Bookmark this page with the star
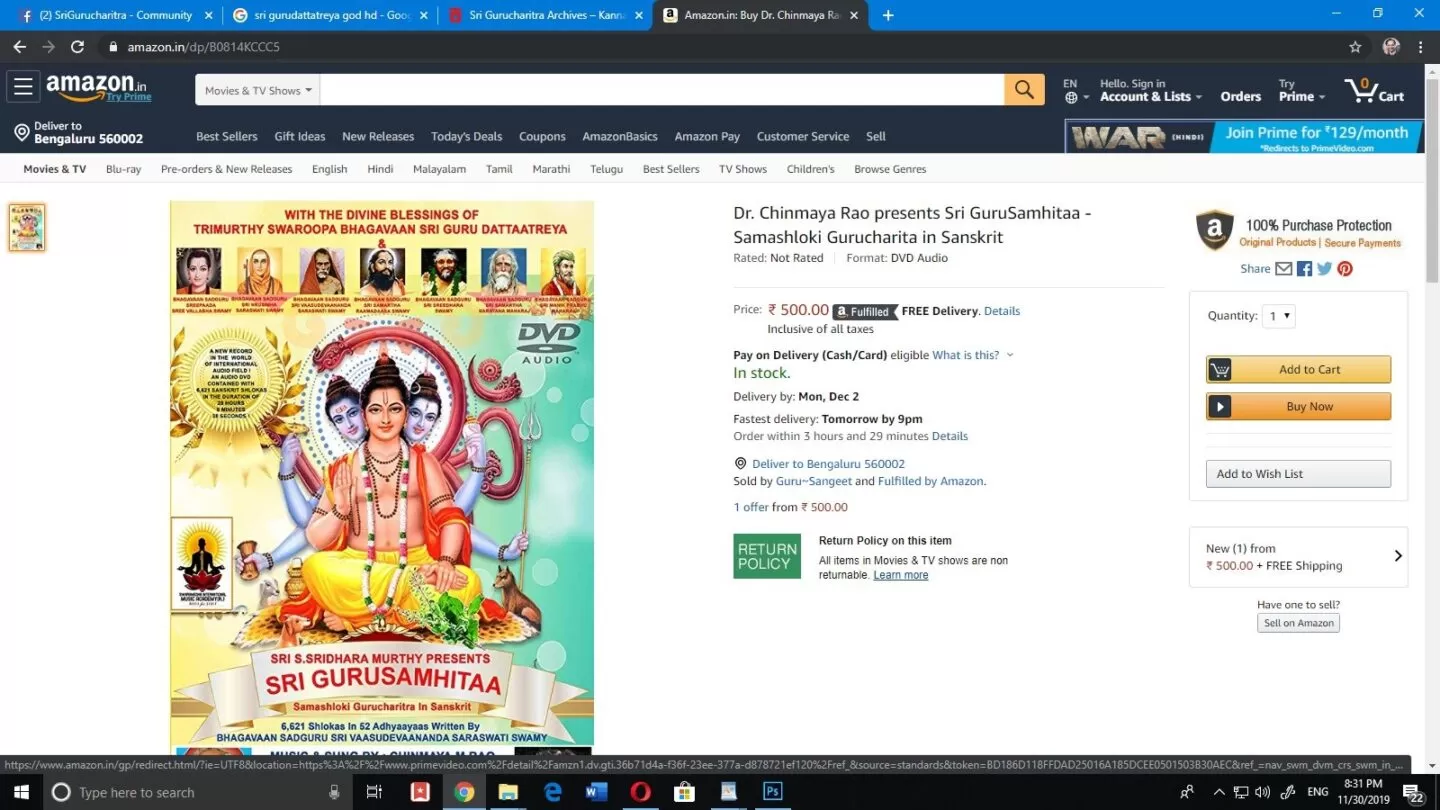Viewport: 1440px width, 810px height. pyautogui.click(x=1355, y=47)
